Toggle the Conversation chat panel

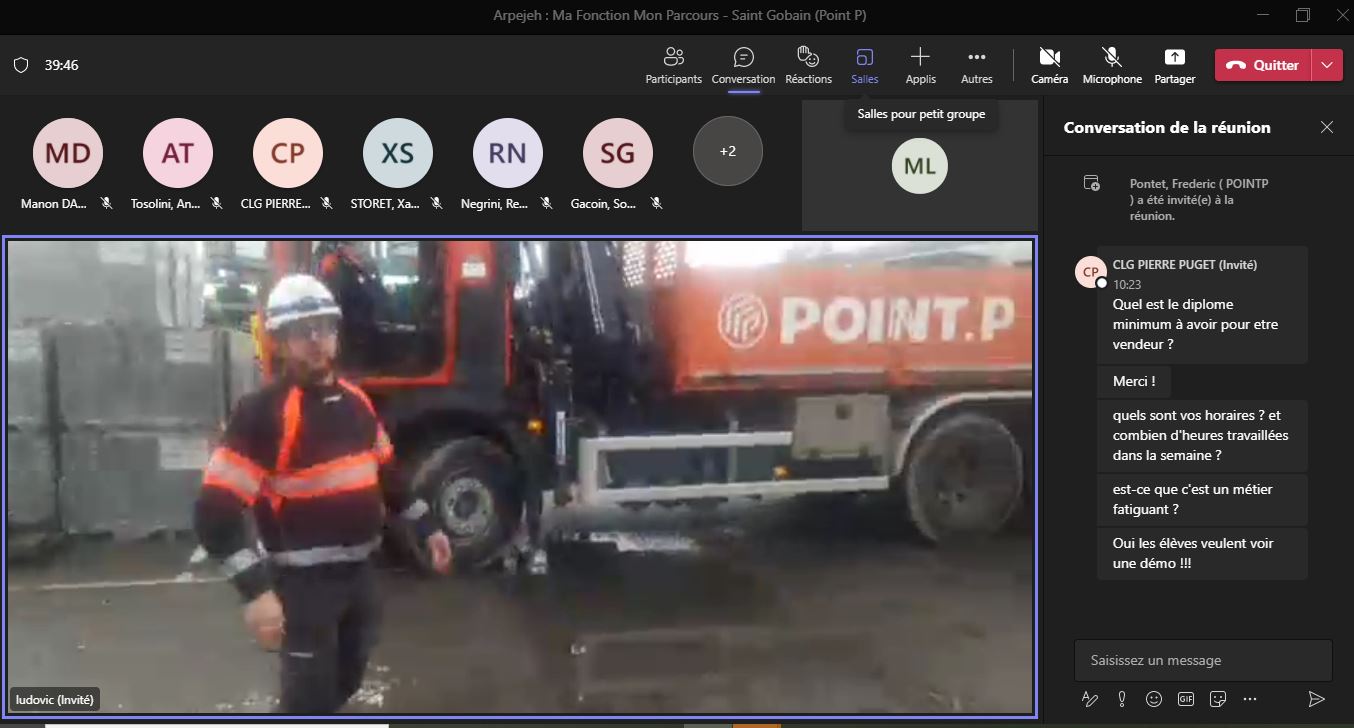(743, 65)
